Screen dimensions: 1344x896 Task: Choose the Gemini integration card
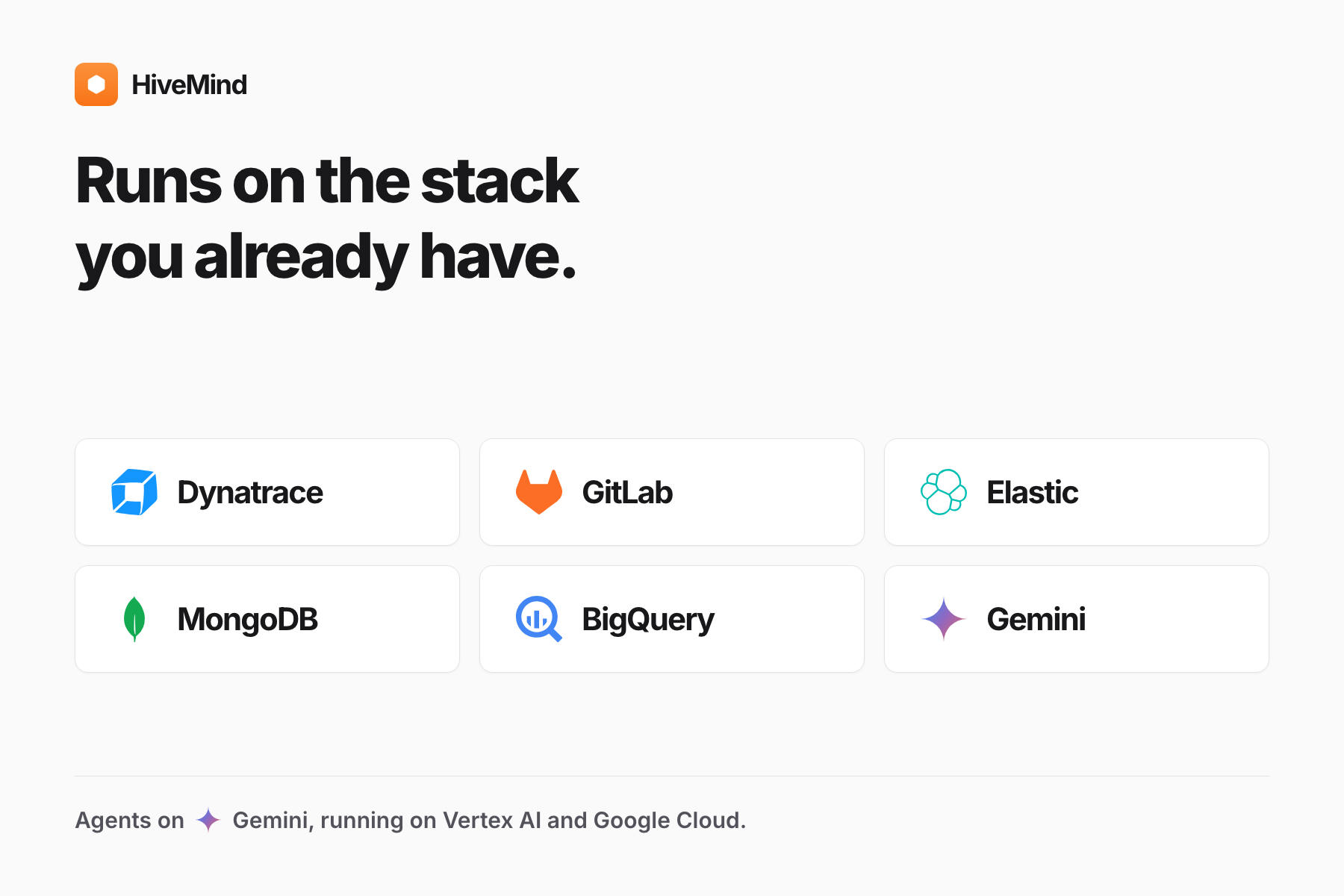point(1077,619)
